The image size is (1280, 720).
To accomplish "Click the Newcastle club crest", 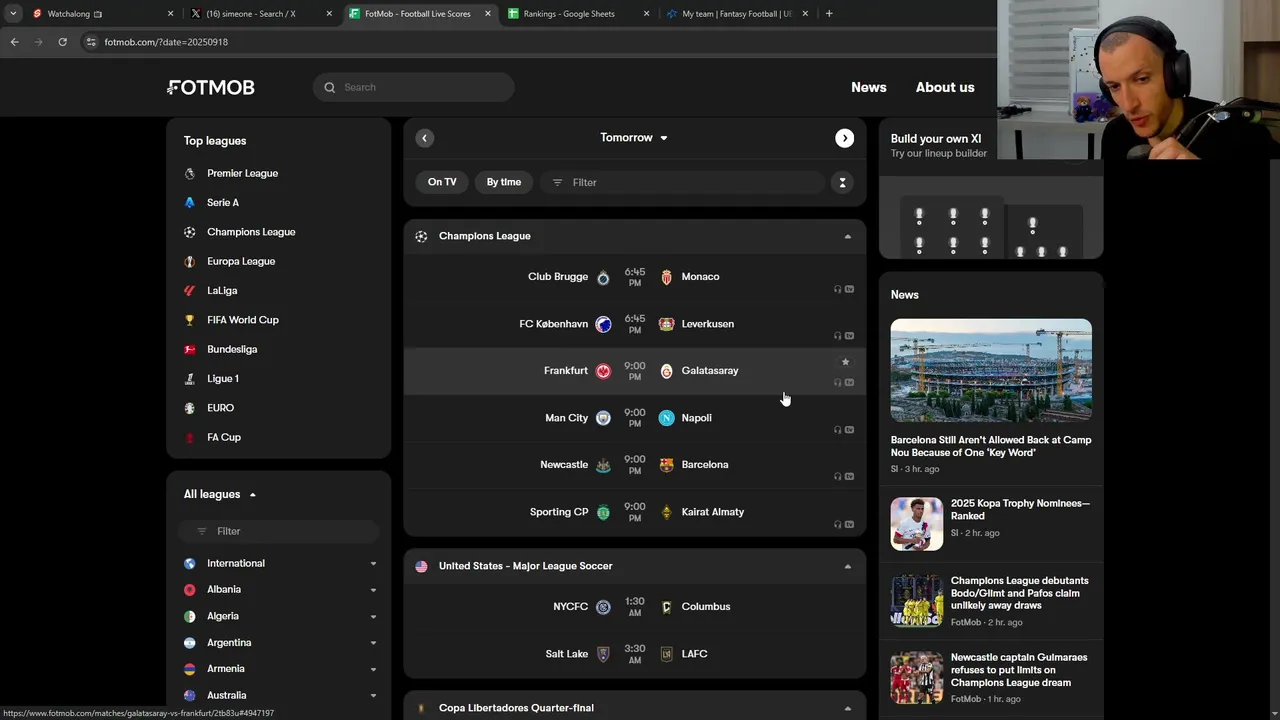I will click(603, 465).
